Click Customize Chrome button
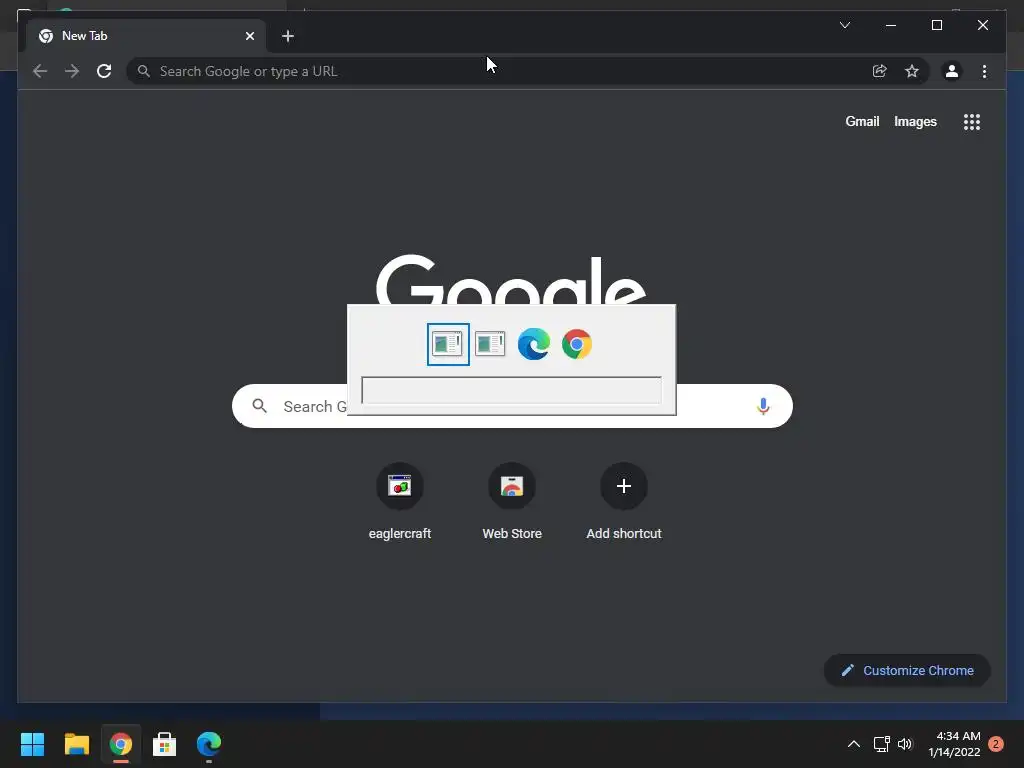The height and width of the screenshot is (768, 1024). [x=907, y=671]
